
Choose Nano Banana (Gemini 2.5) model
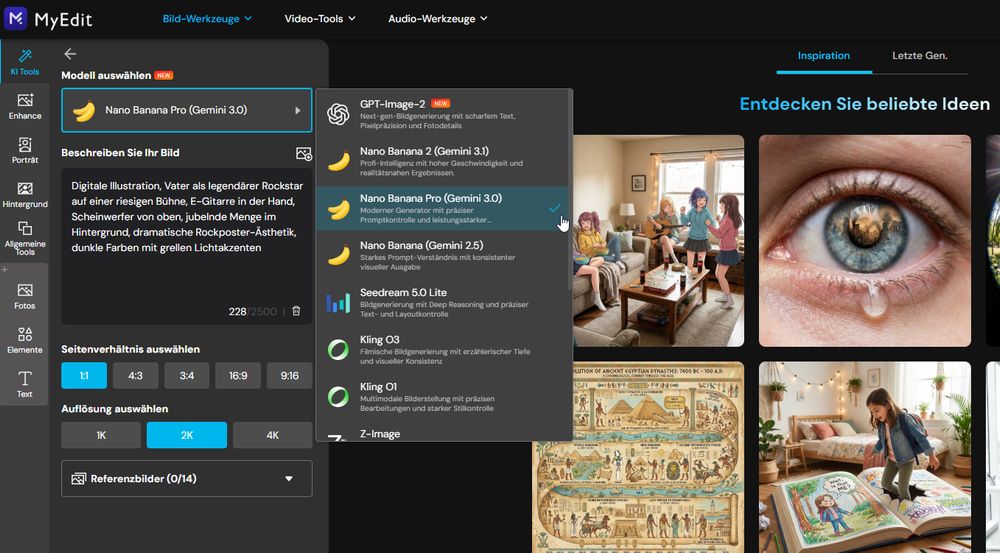443,255
